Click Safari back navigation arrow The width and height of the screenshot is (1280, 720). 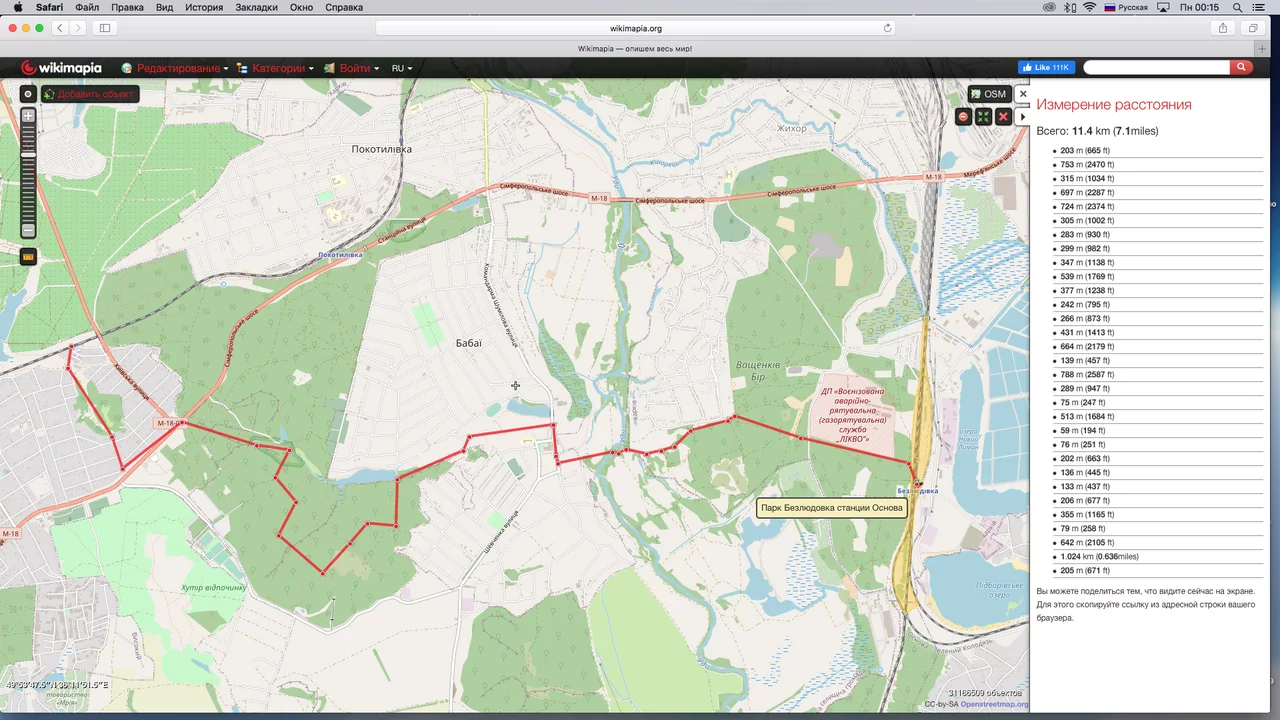point(60,28)
